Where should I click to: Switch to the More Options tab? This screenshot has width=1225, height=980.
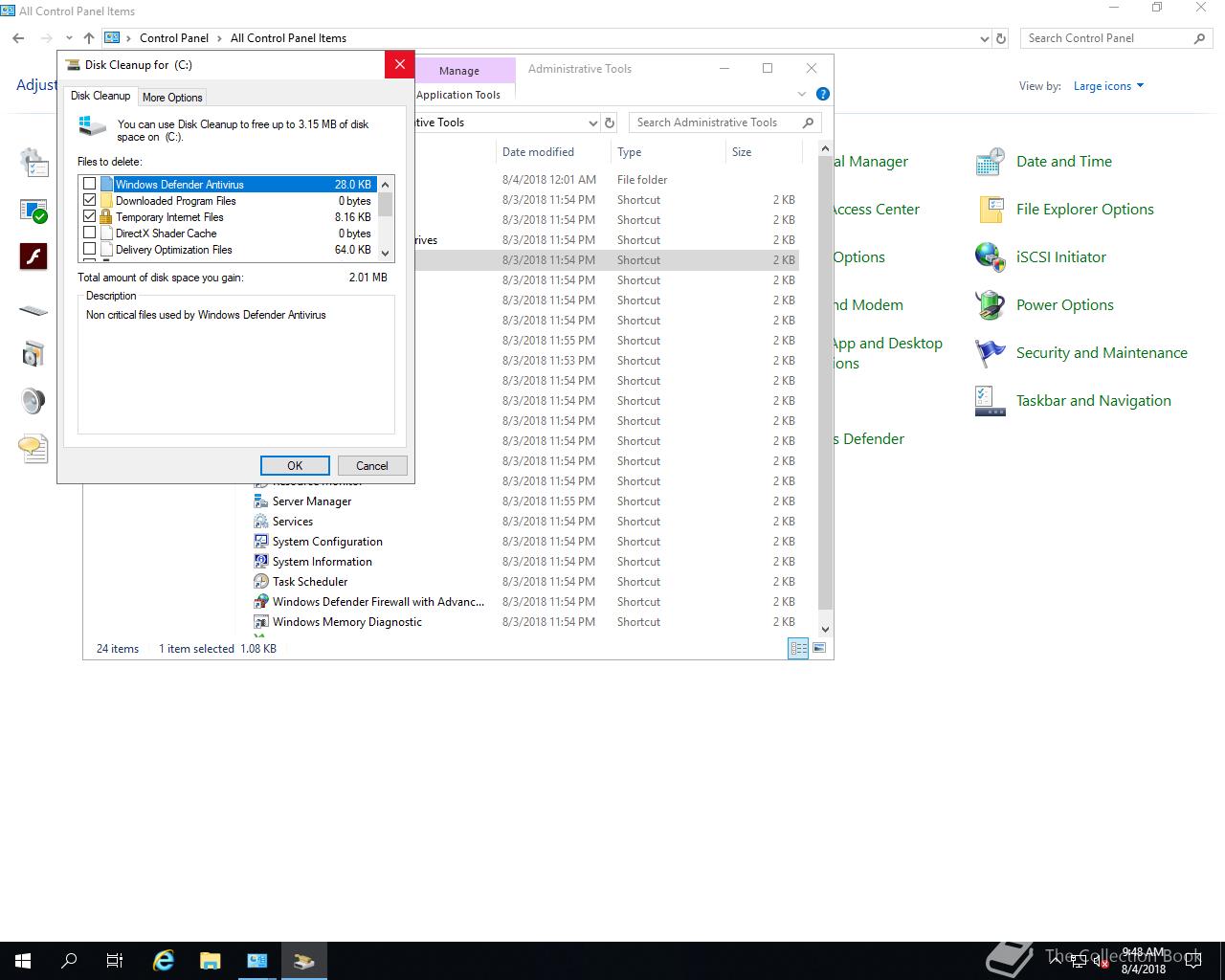coord(172,98)
